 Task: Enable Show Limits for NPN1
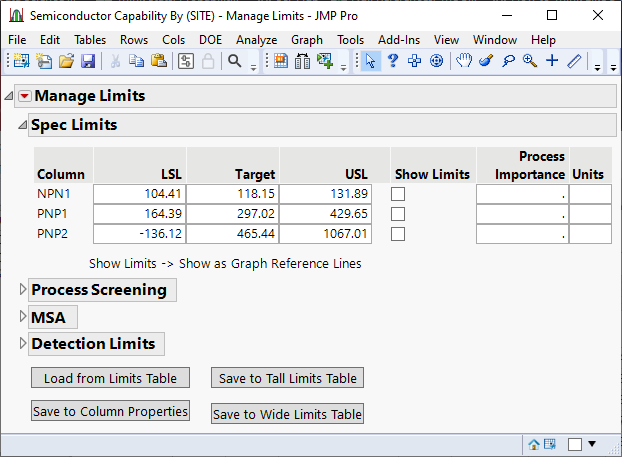[x=398, y=194]
